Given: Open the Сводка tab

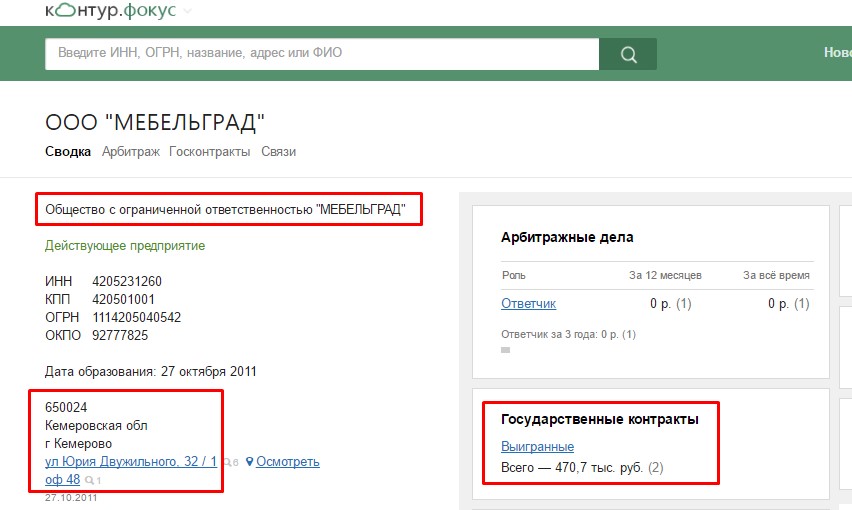Looking at the screenshot, I should pyautogui.click(x=68, y=152).
